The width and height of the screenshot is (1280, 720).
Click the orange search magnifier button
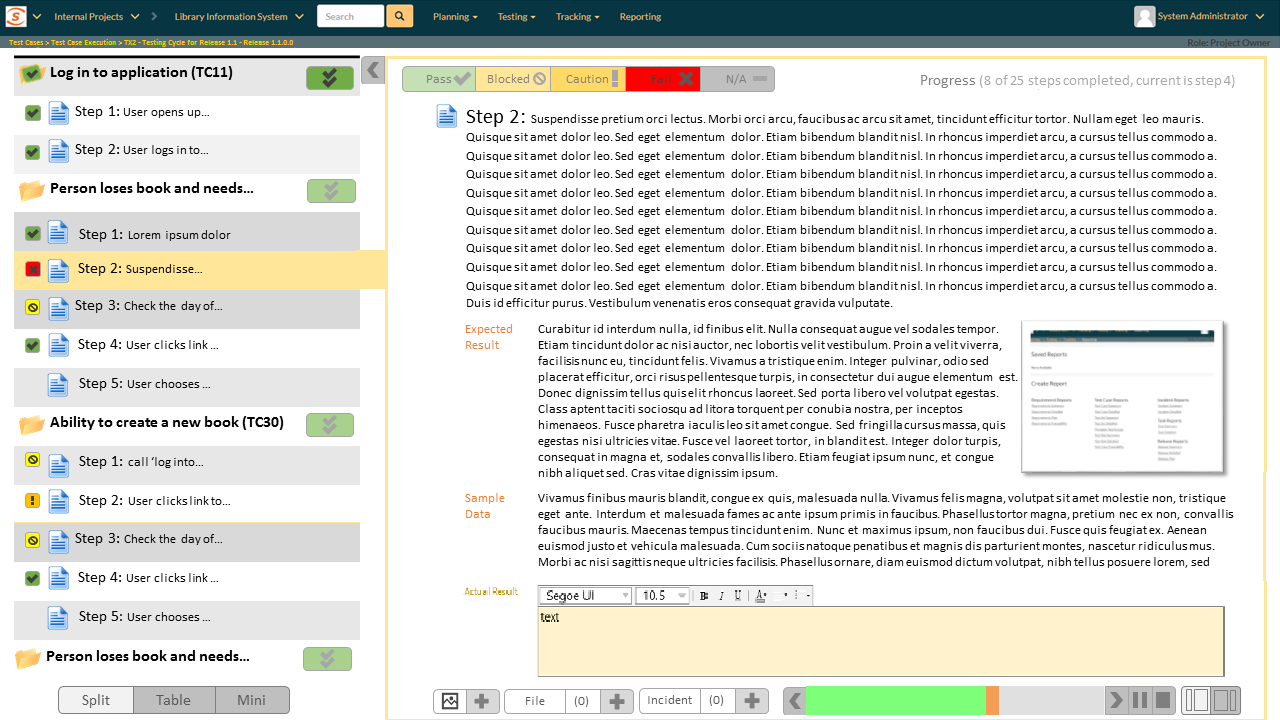(399, 16)
